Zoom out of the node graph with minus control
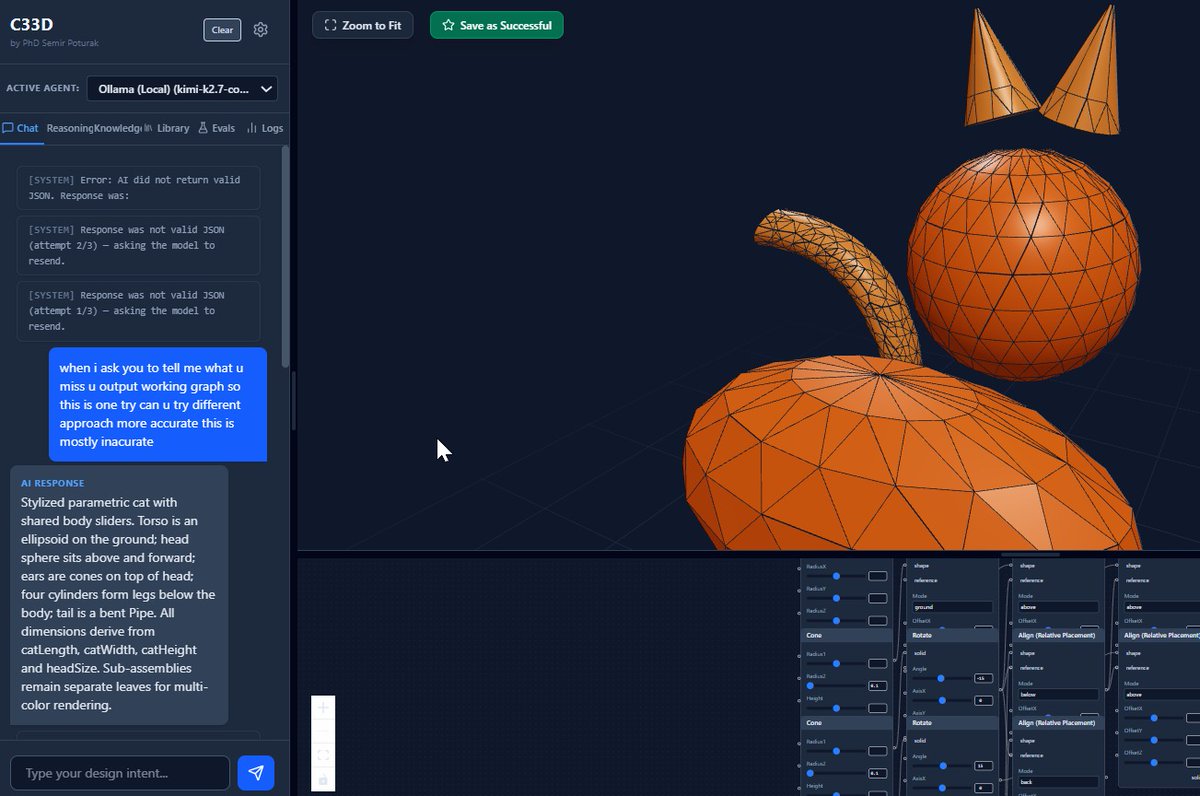Viewport: 1200px width, 796px height. pyautogui.click(x=323, y=731)
